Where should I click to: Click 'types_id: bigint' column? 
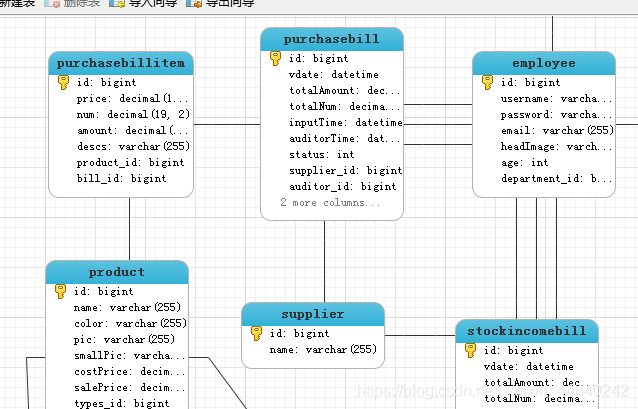pyautogui.click(x=121, y=404)
